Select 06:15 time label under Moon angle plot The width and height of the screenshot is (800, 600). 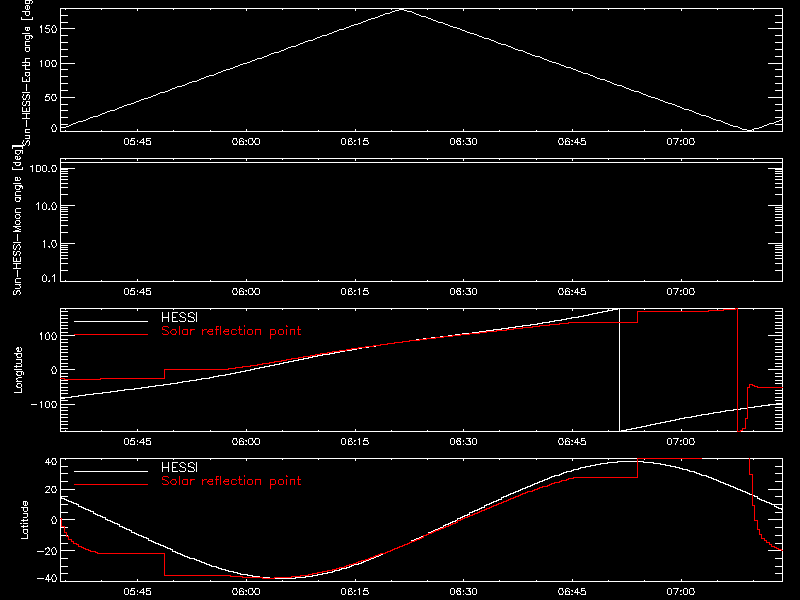355,292
